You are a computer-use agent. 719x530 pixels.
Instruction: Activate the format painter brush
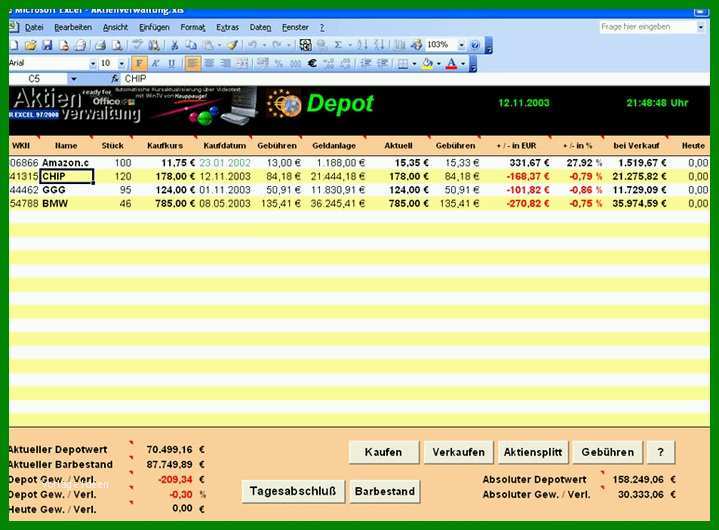click(232, 45)
